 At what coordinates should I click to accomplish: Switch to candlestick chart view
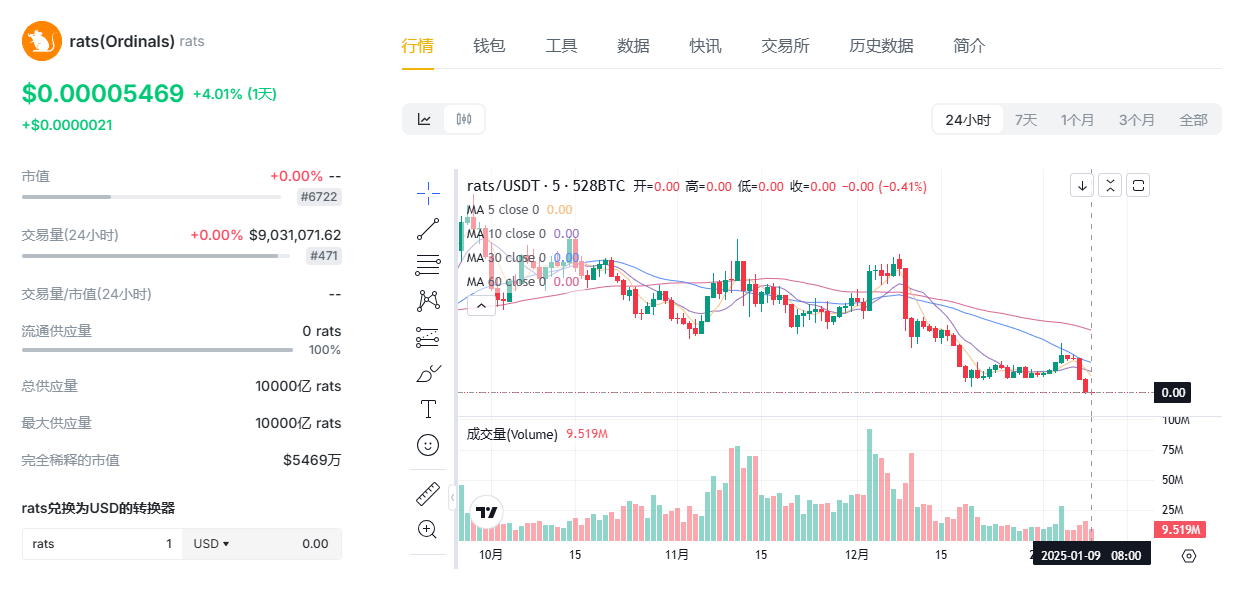click(464, 119)
